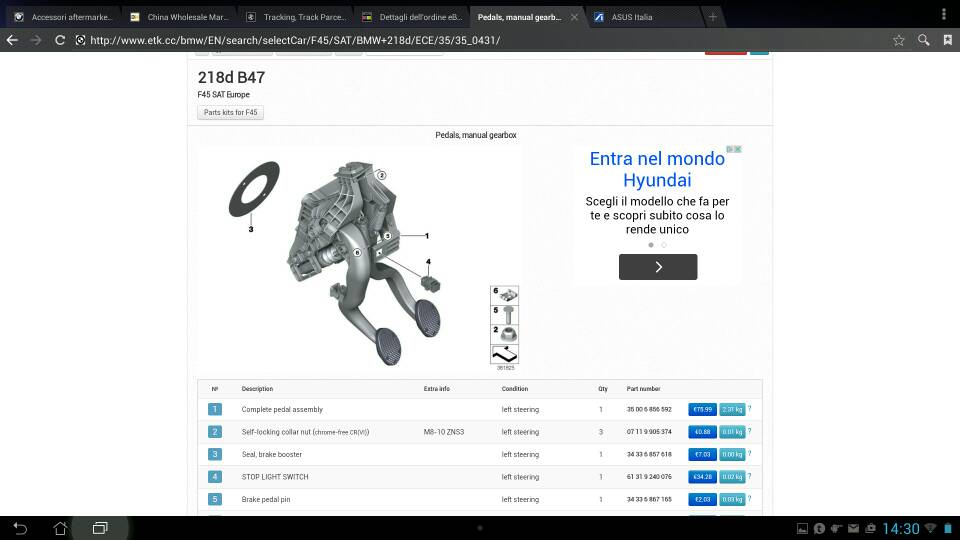Select the second carousel dot in the ad
The image size is (960, 540).
click(x=664, y=245)
